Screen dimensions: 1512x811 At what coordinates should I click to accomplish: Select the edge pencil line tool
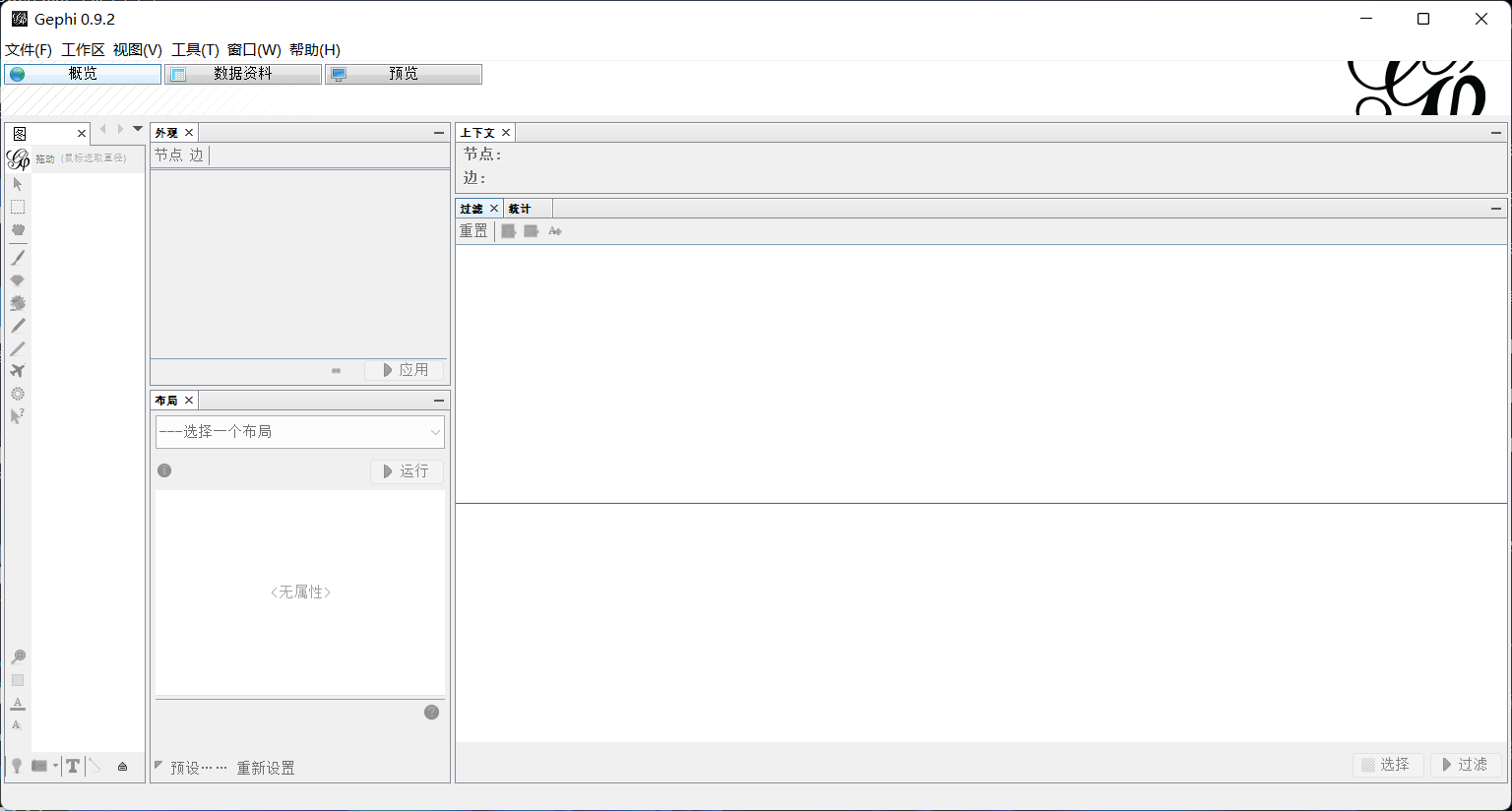coord(18,348)
